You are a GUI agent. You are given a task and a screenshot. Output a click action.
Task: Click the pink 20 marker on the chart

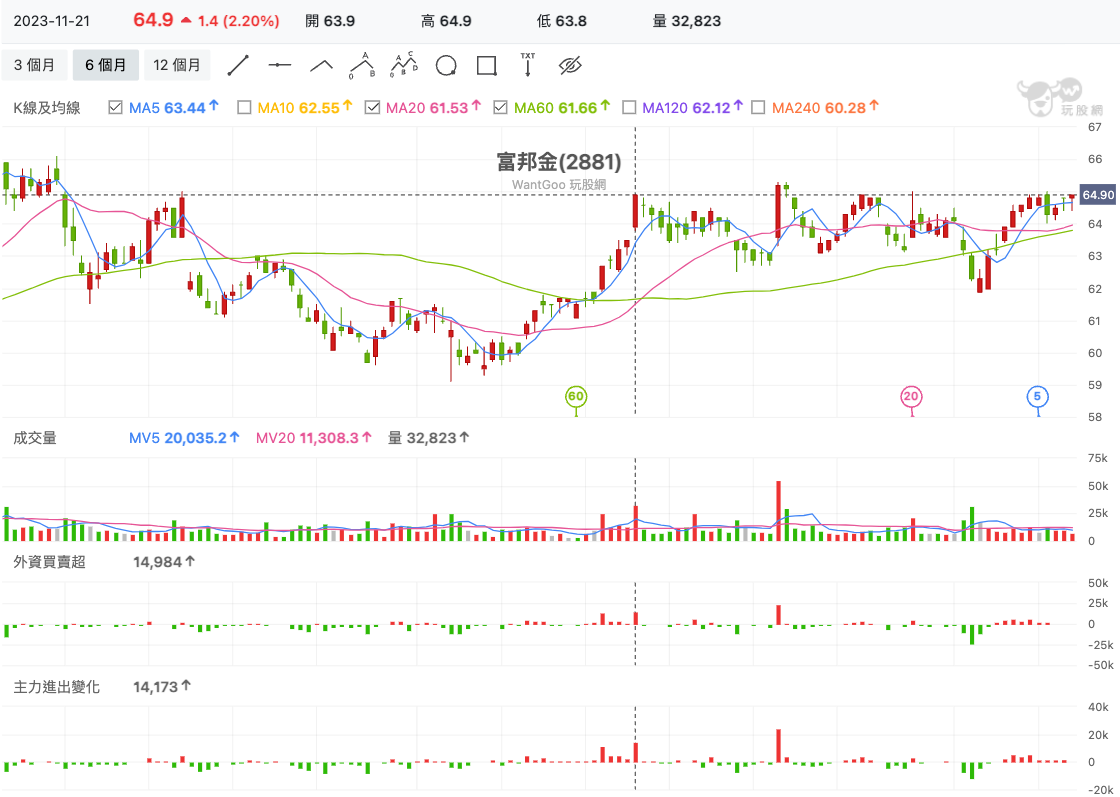911,396
